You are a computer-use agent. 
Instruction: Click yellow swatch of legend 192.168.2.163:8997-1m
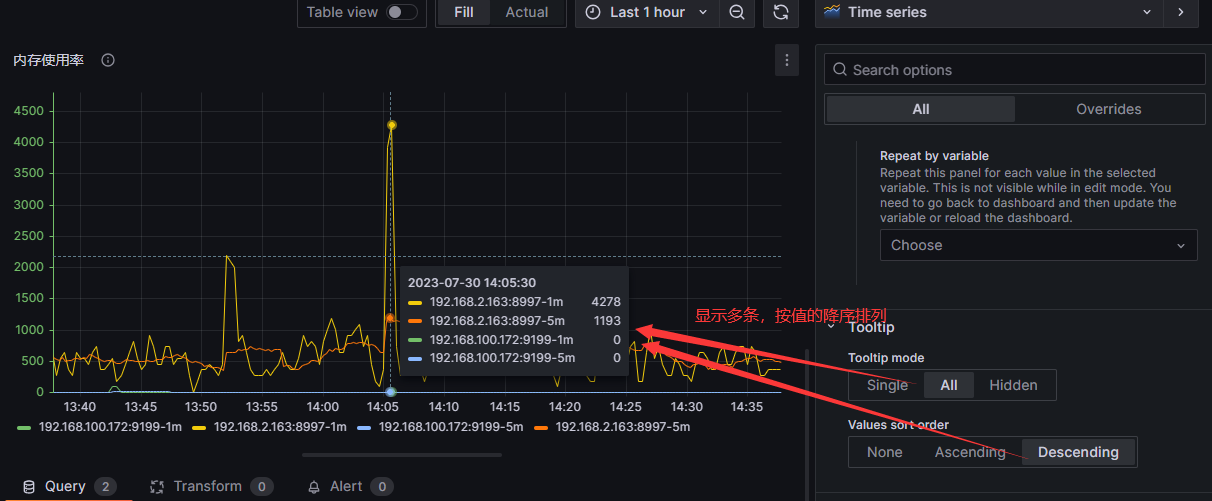pyautogui.click(x=200, y=427)
